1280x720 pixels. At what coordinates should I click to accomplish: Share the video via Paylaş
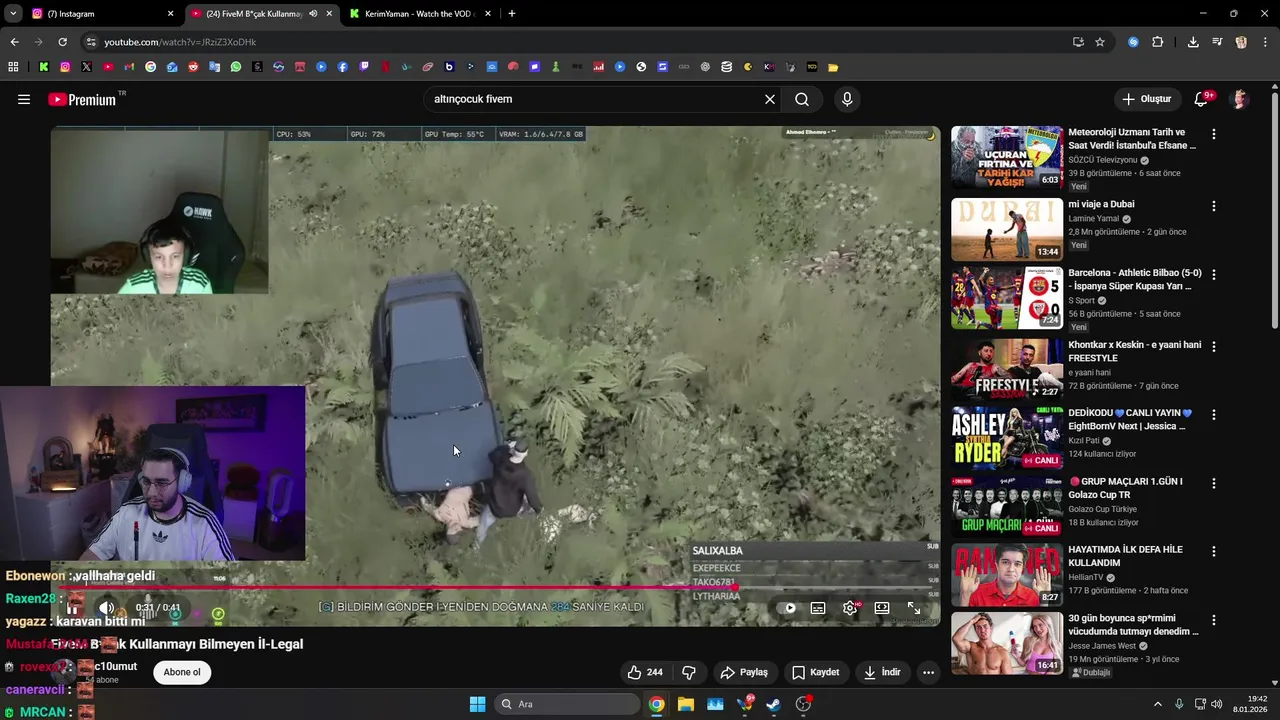point(745,672)
